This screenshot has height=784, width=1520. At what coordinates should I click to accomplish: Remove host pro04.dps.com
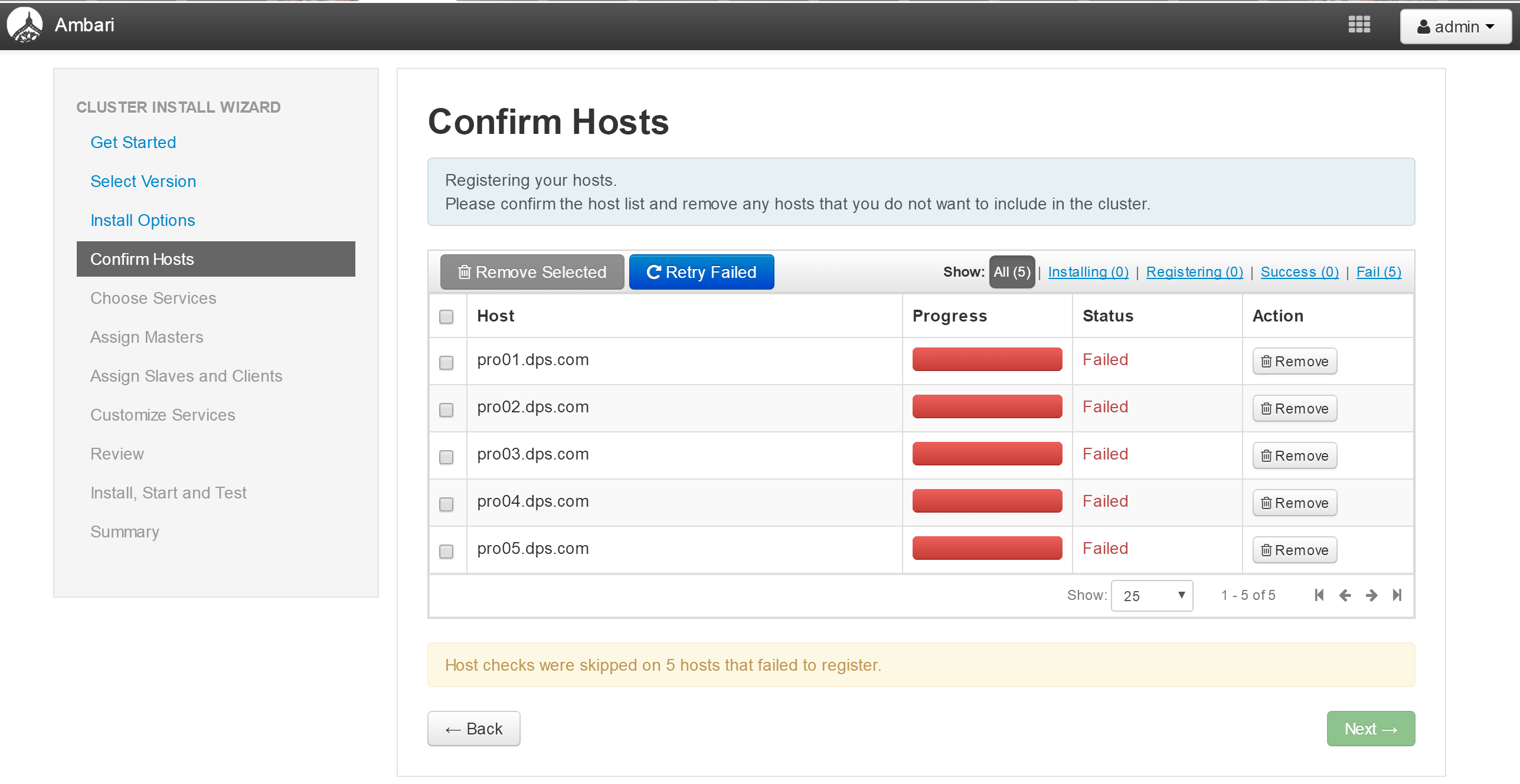(1295, 503)
